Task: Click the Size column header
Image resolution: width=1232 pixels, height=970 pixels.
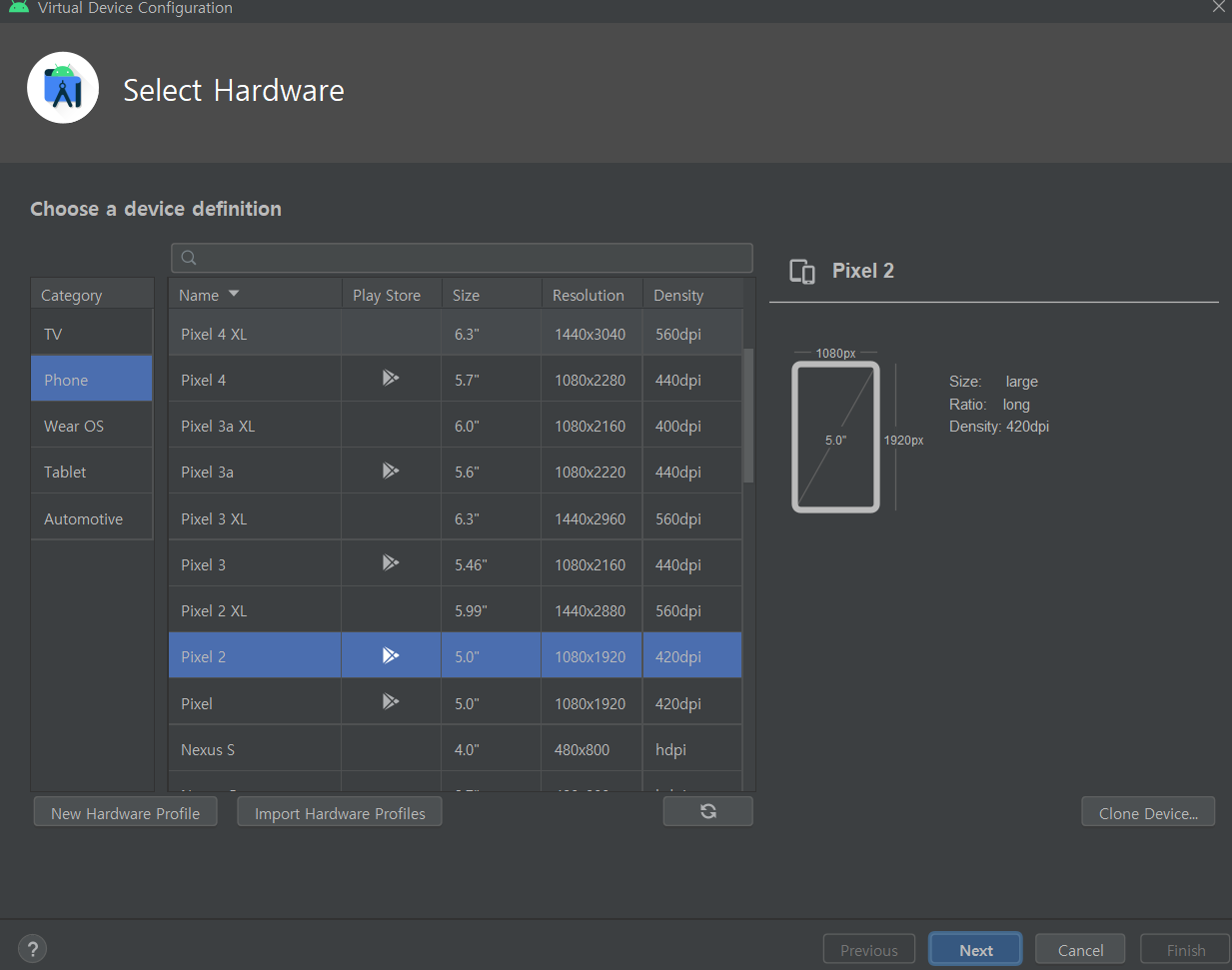Action: 491,295
